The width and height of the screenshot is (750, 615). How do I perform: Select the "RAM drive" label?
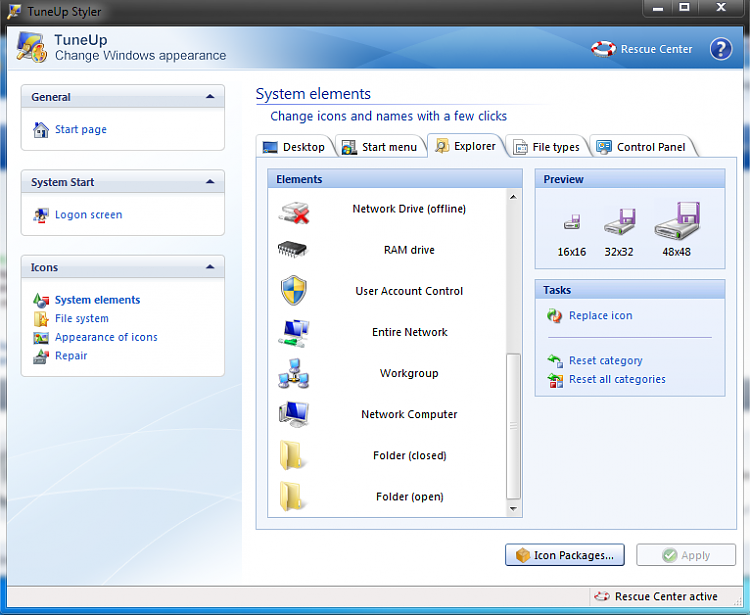(409, 250)
